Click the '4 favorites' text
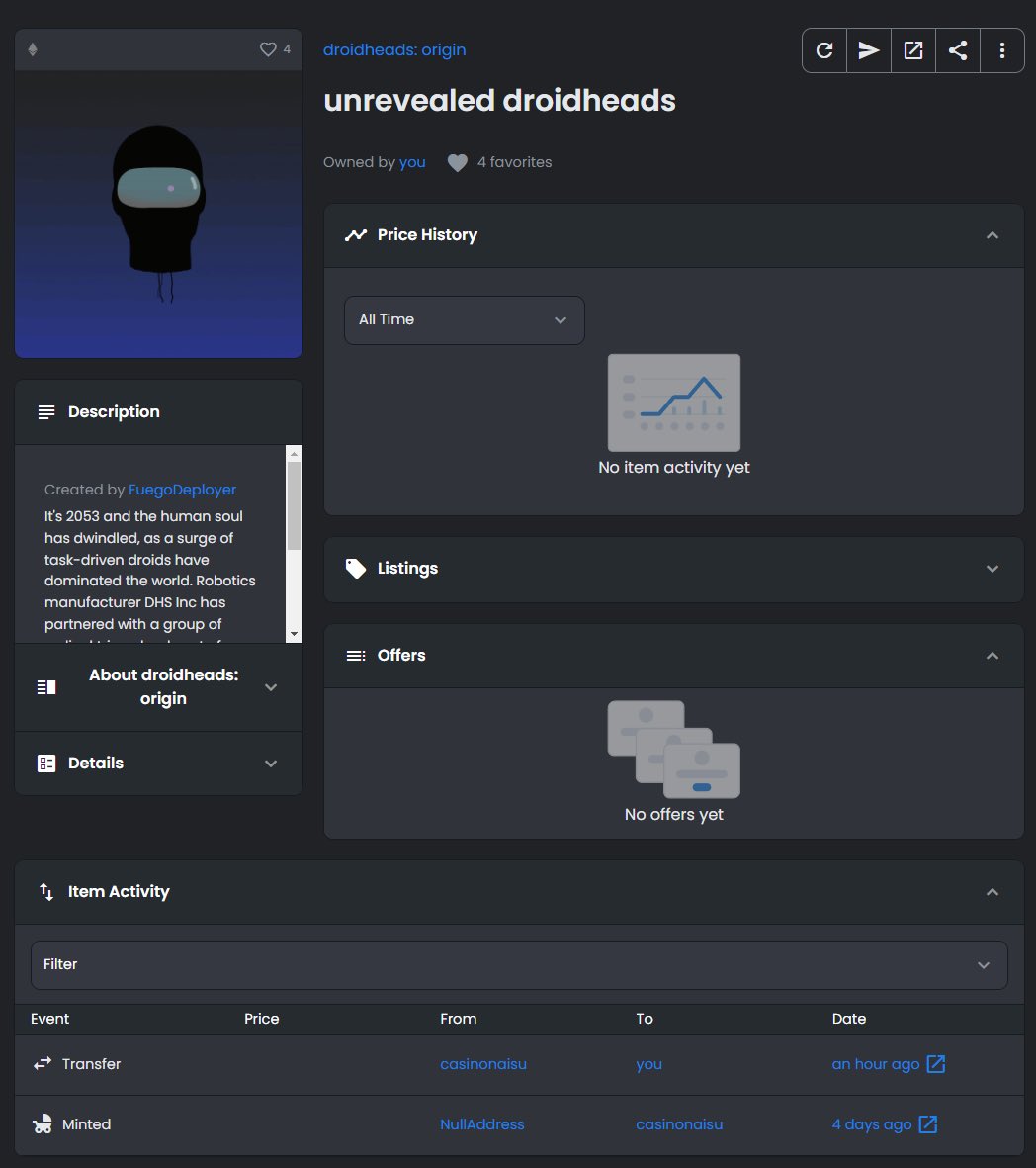 [515, 162]
